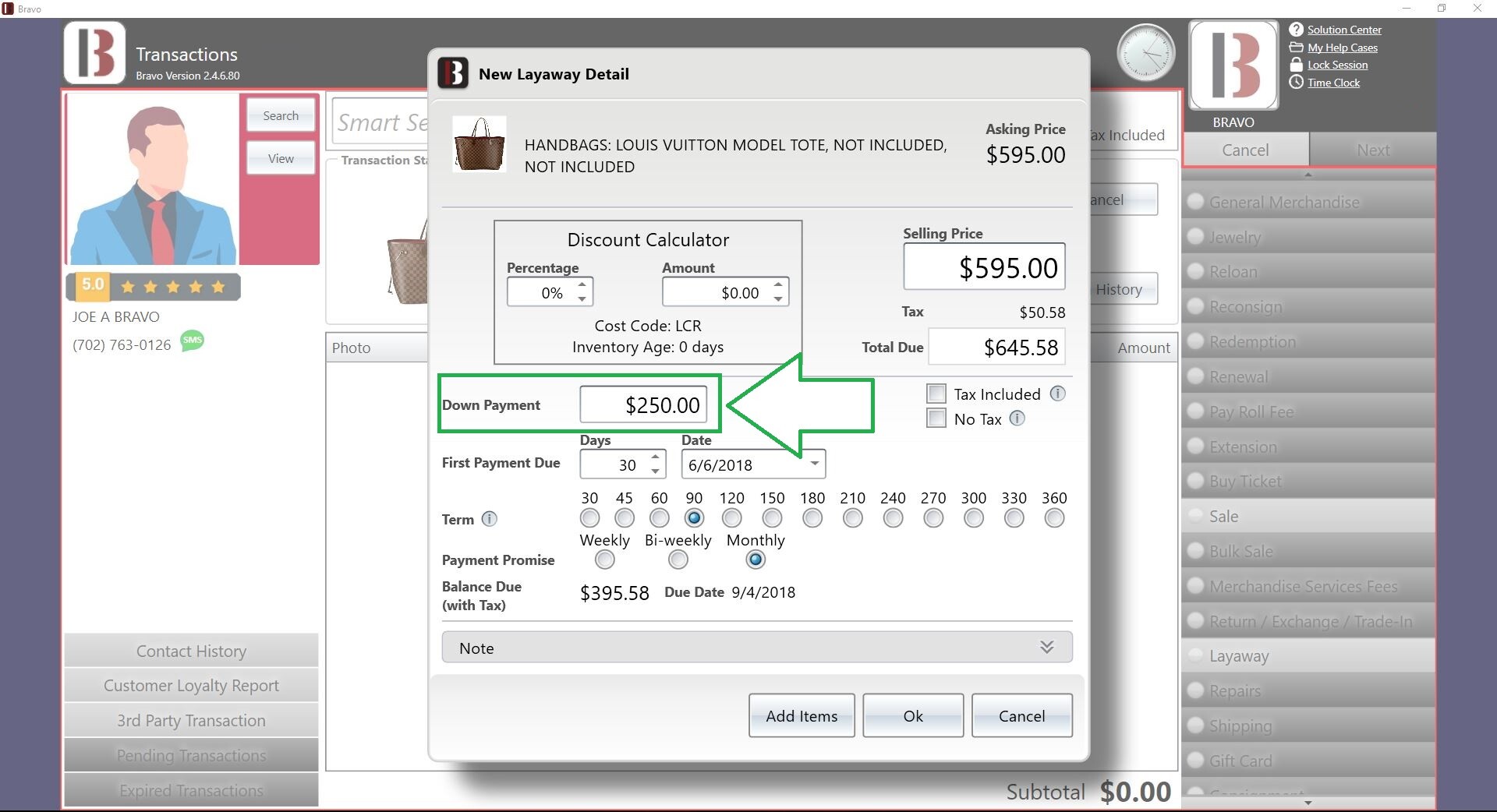Click the customer Search button
This screenshot has height=812, width=1497.
click(281, 115)
